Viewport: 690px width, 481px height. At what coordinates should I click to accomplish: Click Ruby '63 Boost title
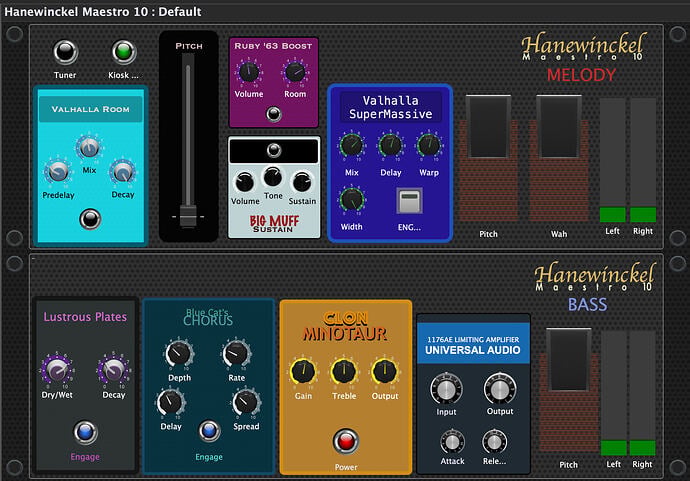[273, 46]
